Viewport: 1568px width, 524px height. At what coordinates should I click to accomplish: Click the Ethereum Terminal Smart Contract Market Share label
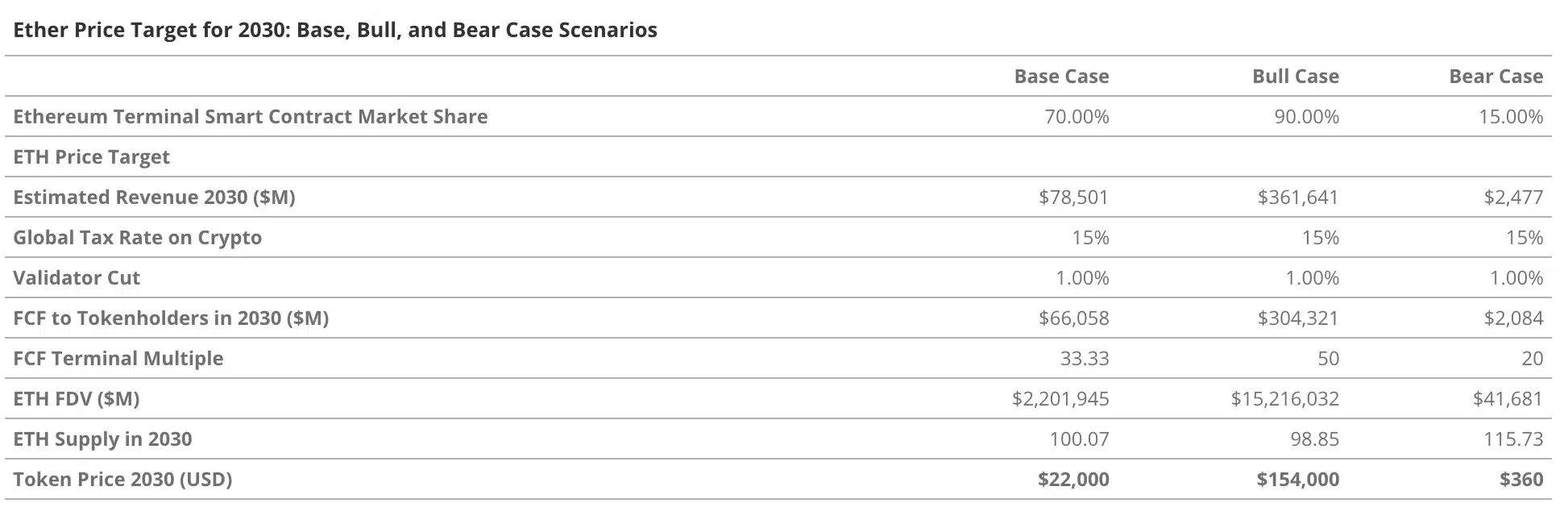tap(251, 117)
